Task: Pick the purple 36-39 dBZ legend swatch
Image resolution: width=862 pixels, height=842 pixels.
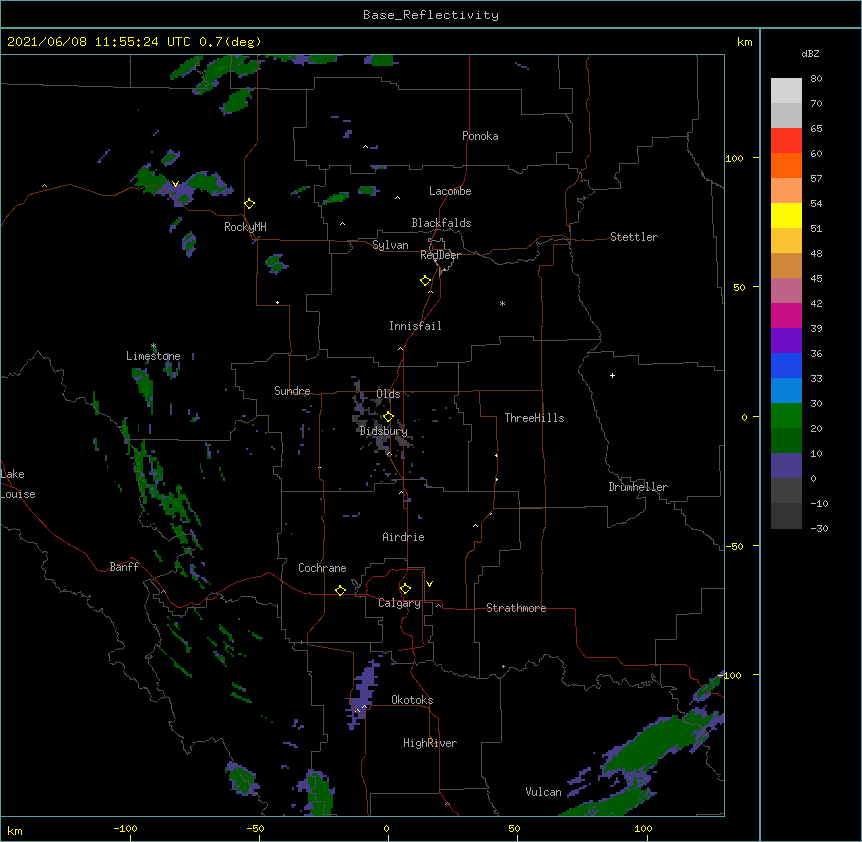Action: (786, 341)
